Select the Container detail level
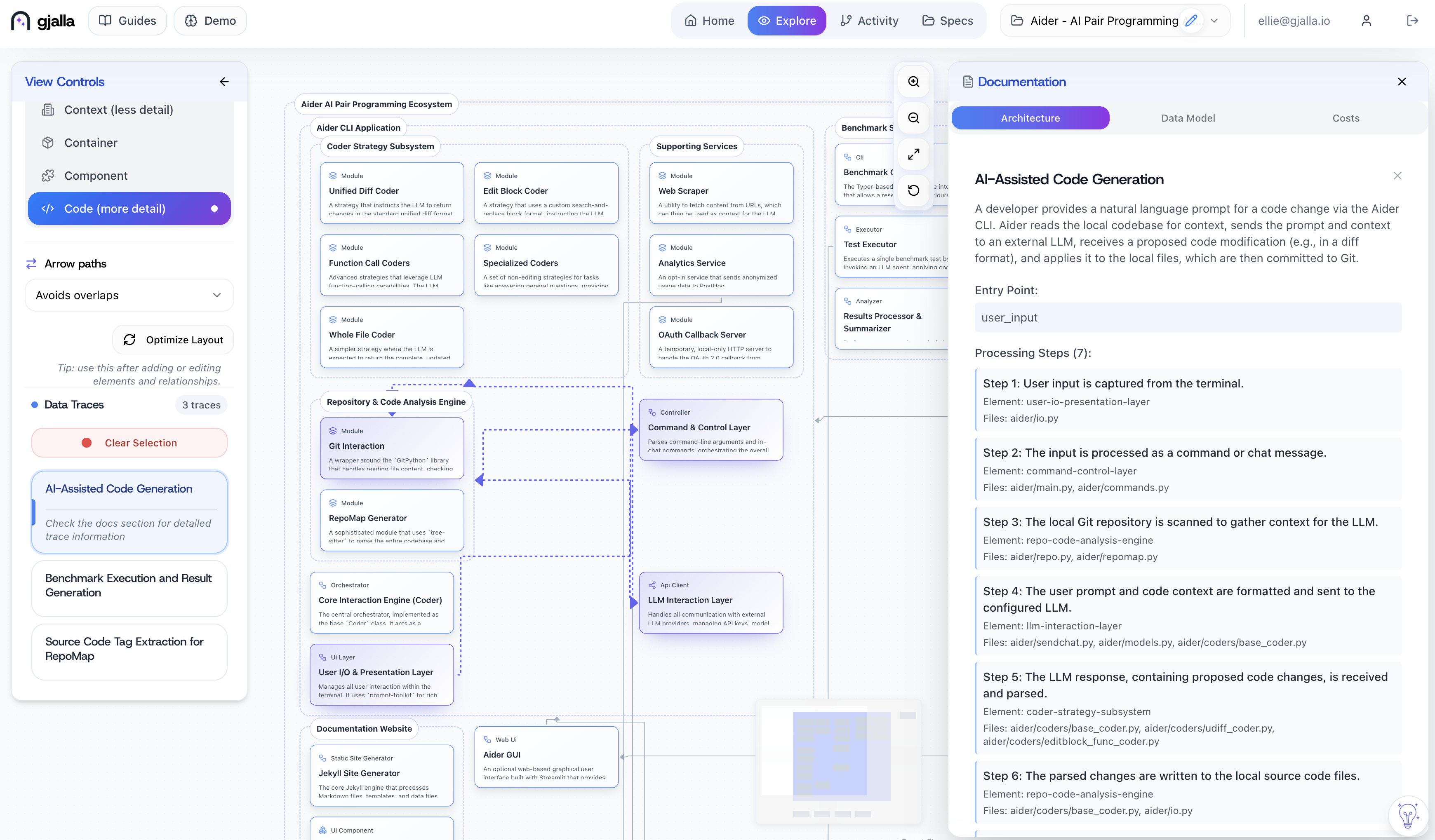Viewport: 1435px width, 840px height. click(91, 143)
